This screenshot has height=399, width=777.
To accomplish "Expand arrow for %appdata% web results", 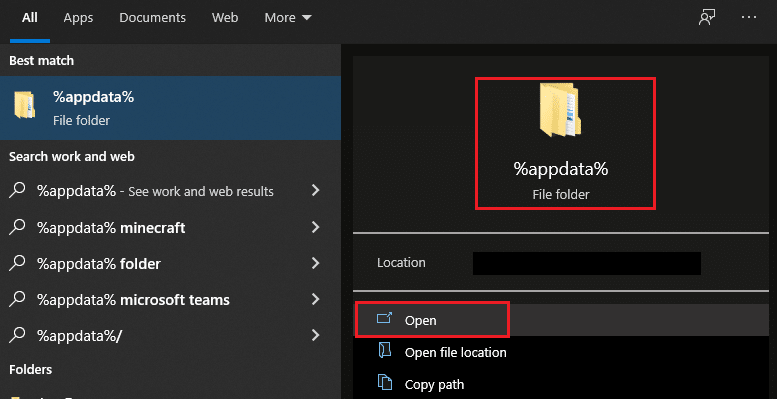I will pyautogui.click(x=315, y=190).
